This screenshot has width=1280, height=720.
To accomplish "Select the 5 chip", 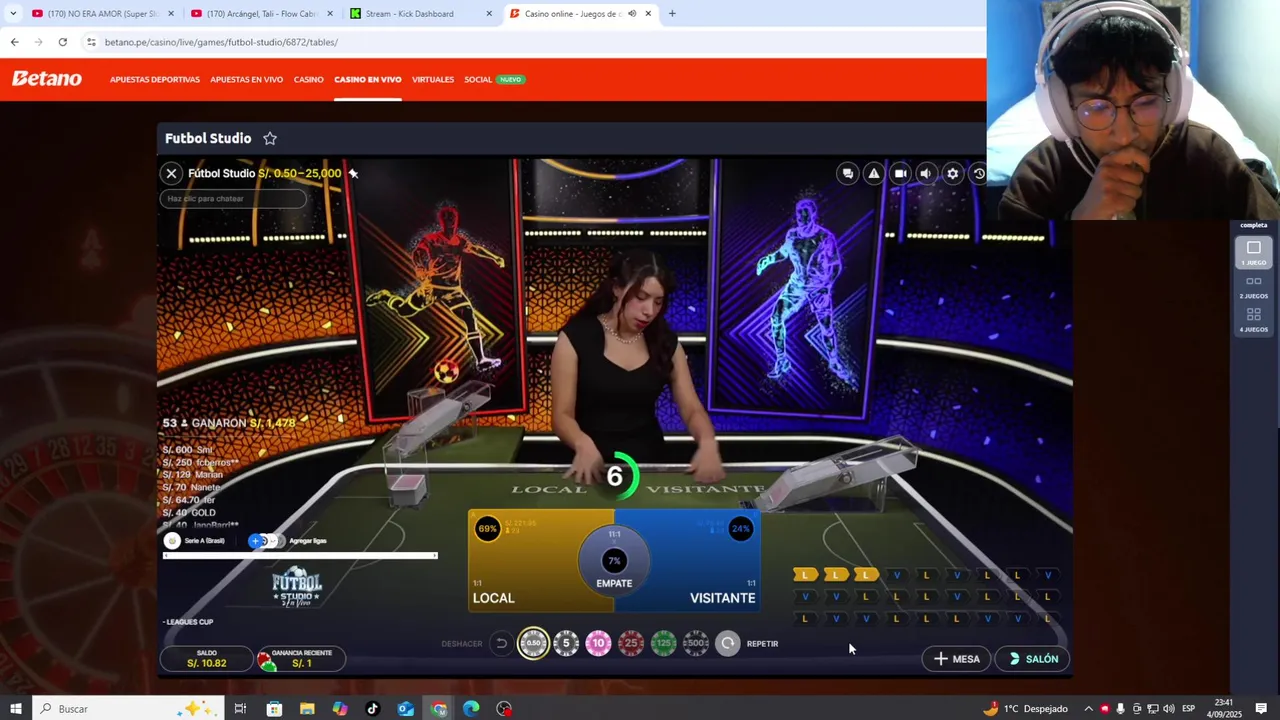I will tap(566, 643).
